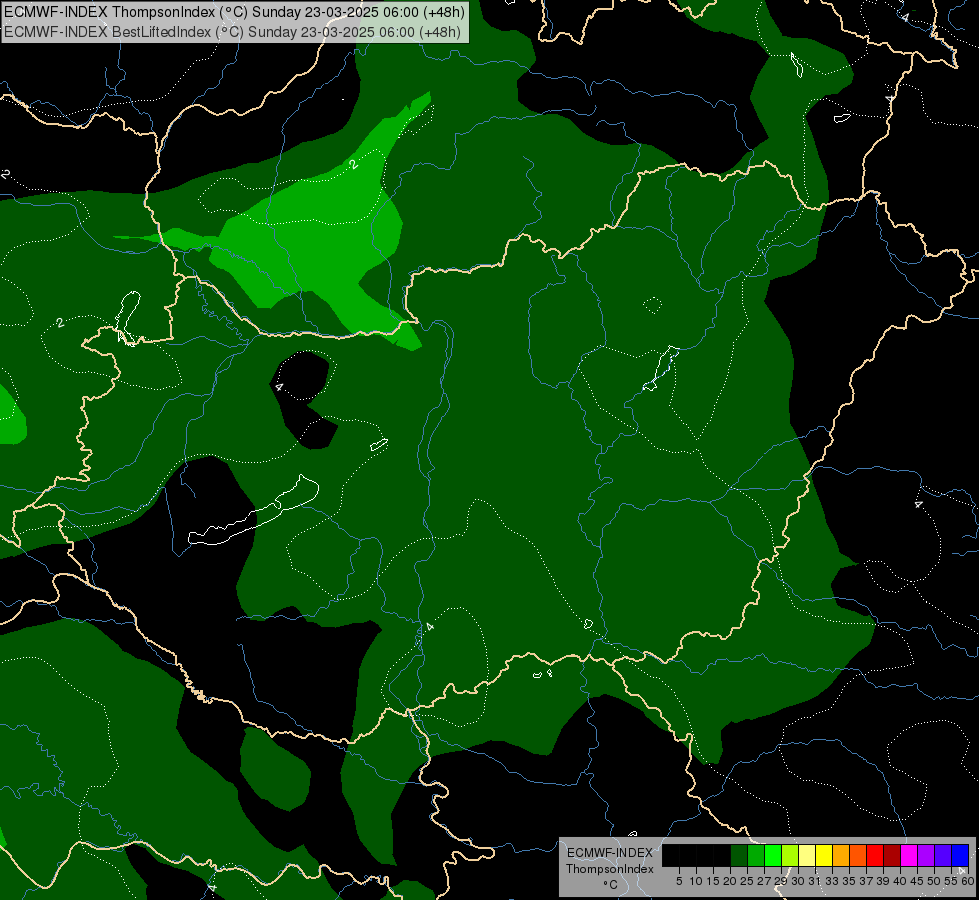Click the legend tick value 39
This screenshot has width=979, height=900.
click(882, 881)
